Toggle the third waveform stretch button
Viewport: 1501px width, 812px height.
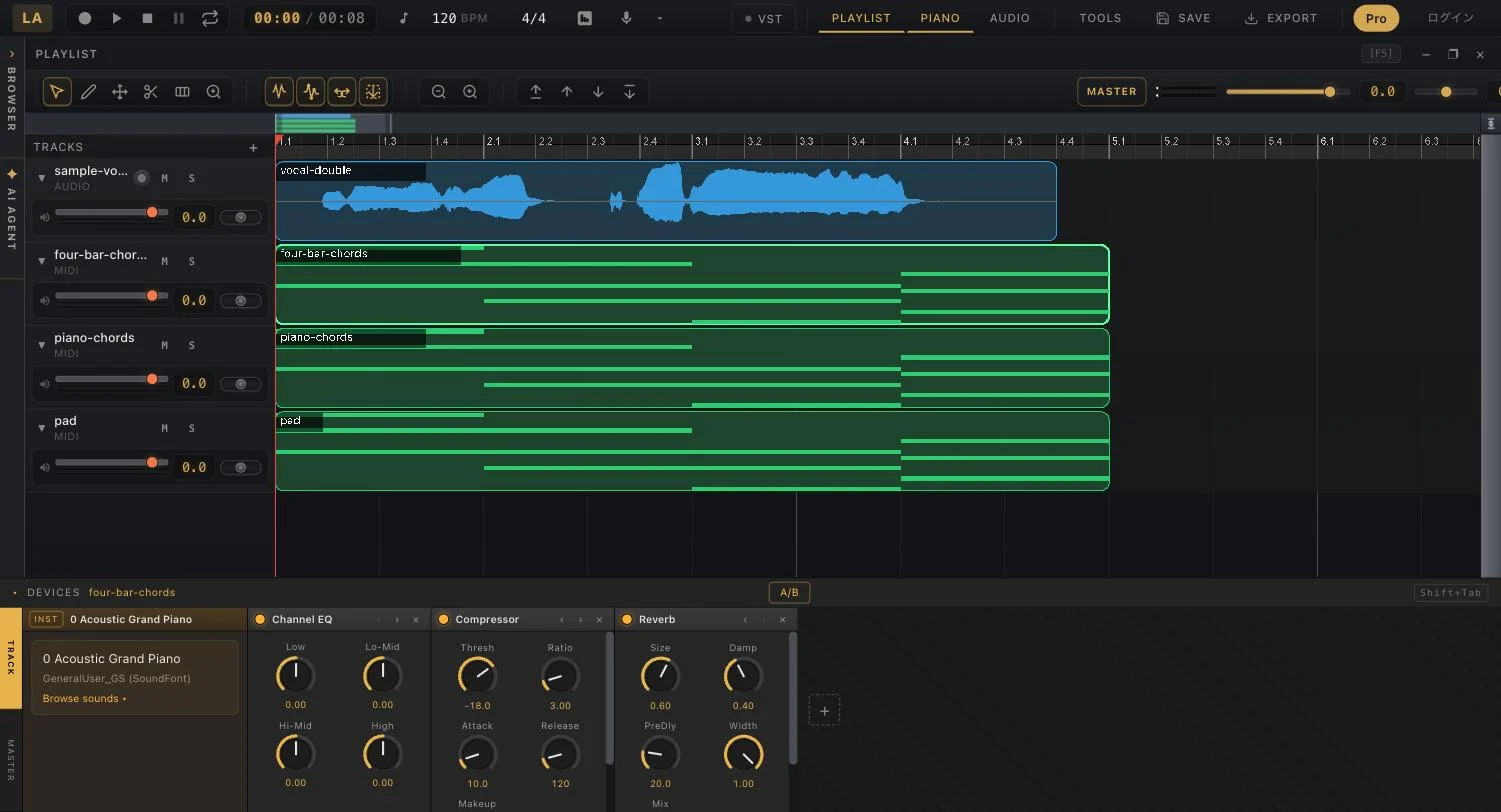[x=342, y=92]
